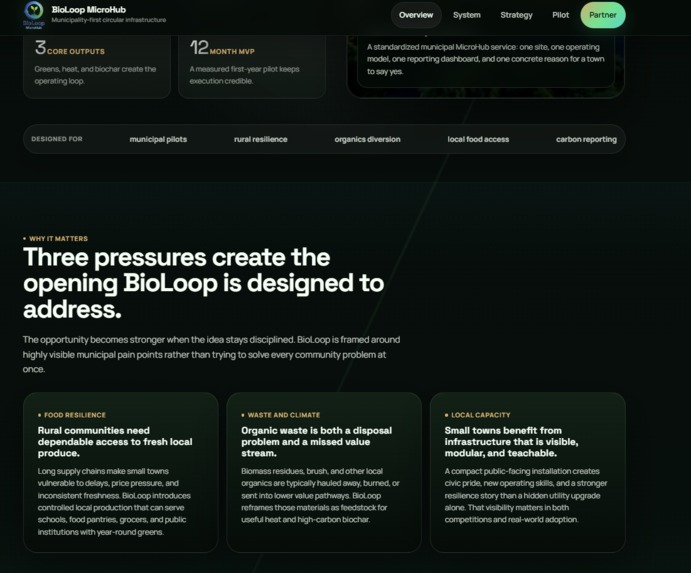Viewport: 691px width, 573px height.
Task: Click the "rural resilience" tag
Action: point(260,139)
